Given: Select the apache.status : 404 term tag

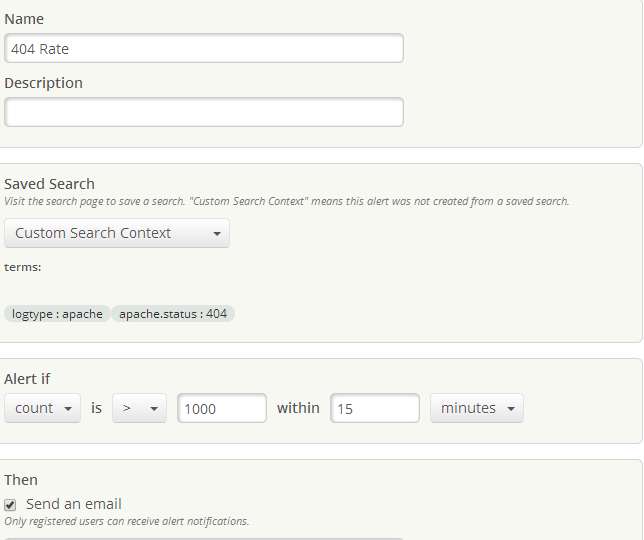Looking at the screenshot, I should [173, 314].
